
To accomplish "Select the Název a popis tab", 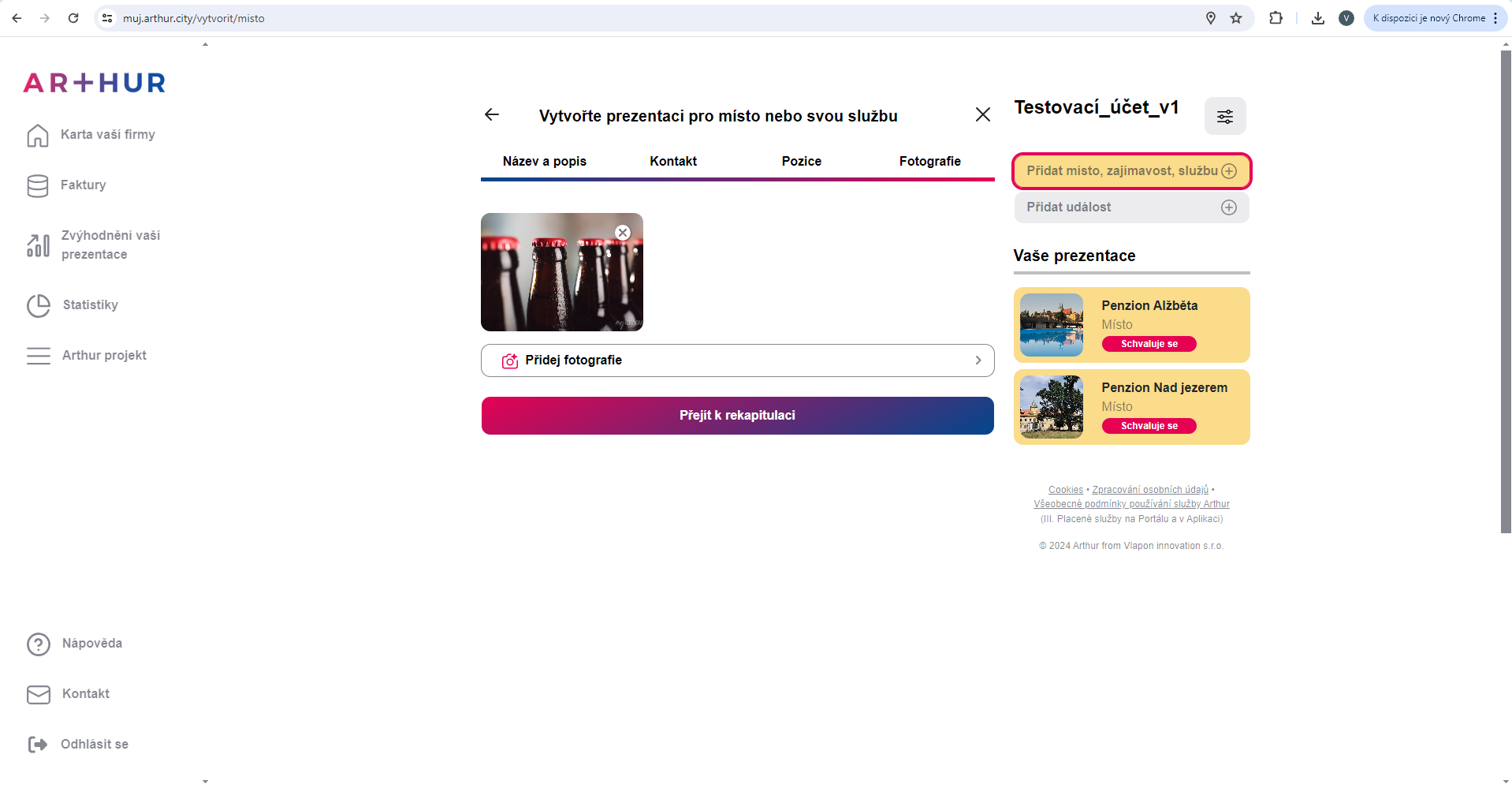I will (544, 162).
